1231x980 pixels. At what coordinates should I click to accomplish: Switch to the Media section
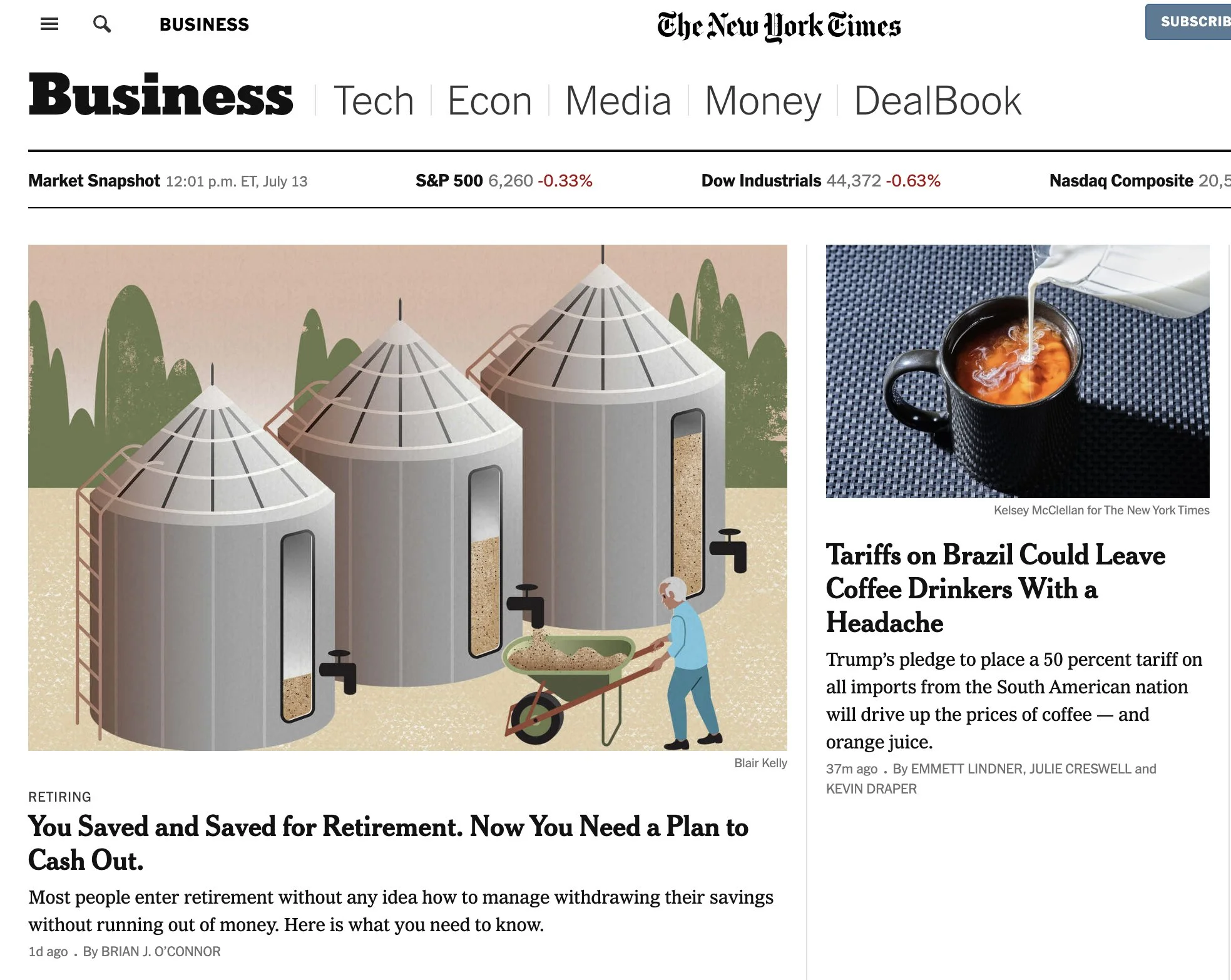point(618,101)
